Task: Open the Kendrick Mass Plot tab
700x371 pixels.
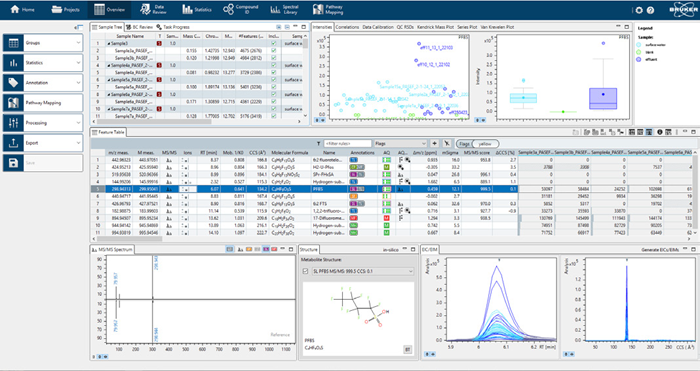Action: coord(435,27)
